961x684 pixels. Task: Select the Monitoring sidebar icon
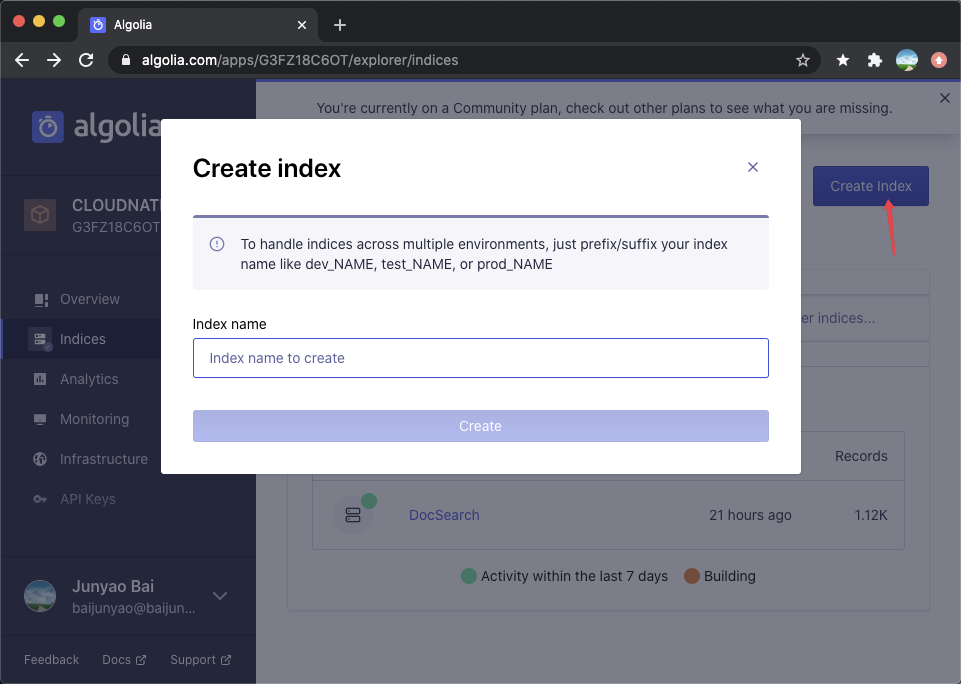(41, 418)
